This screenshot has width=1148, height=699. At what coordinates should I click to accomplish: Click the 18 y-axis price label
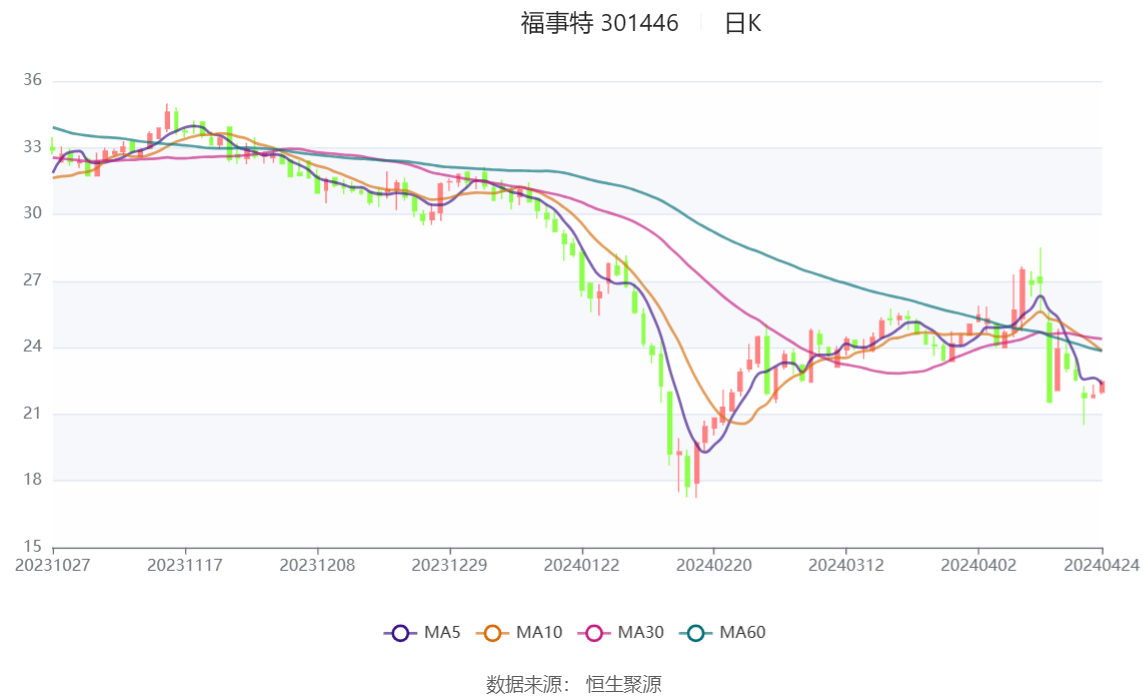click(32, 480)
